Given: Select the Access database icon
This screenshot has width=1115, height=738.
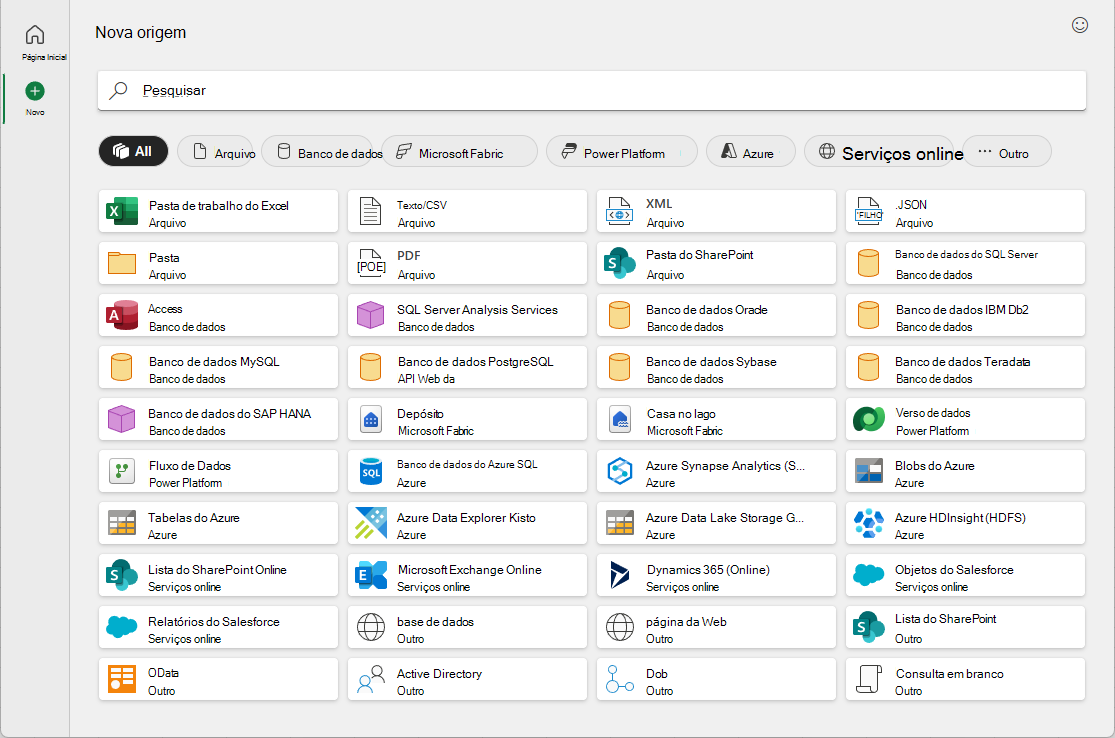Looking at the screenshot, I should click(x=122, y=315).
